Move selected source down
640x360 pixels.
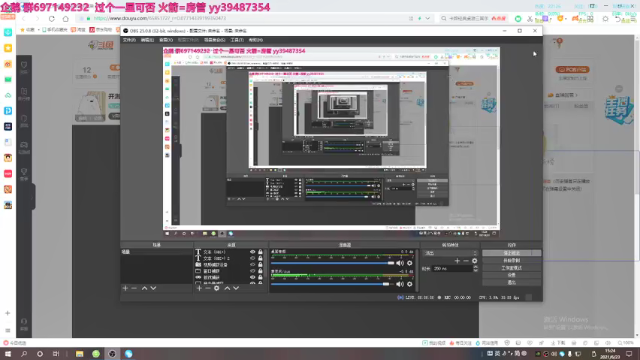(x=236, y=288)
